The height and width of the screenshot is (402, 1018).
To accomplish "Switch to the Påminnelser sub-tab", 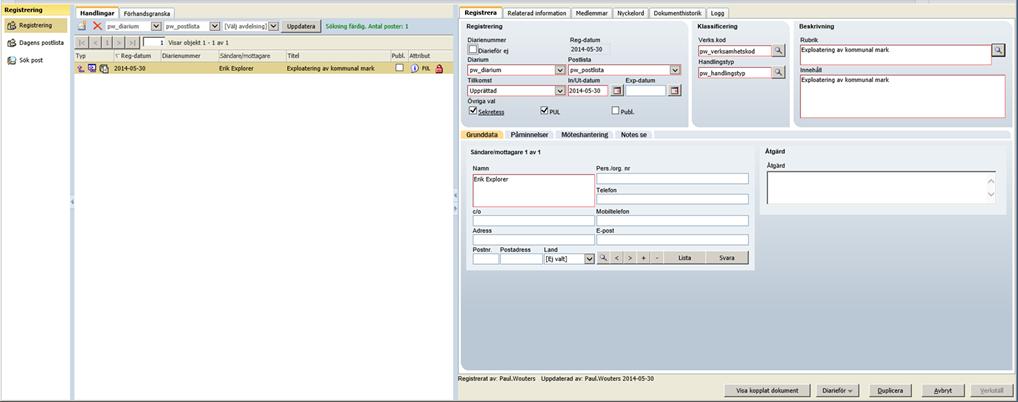I will pos(529,134).
